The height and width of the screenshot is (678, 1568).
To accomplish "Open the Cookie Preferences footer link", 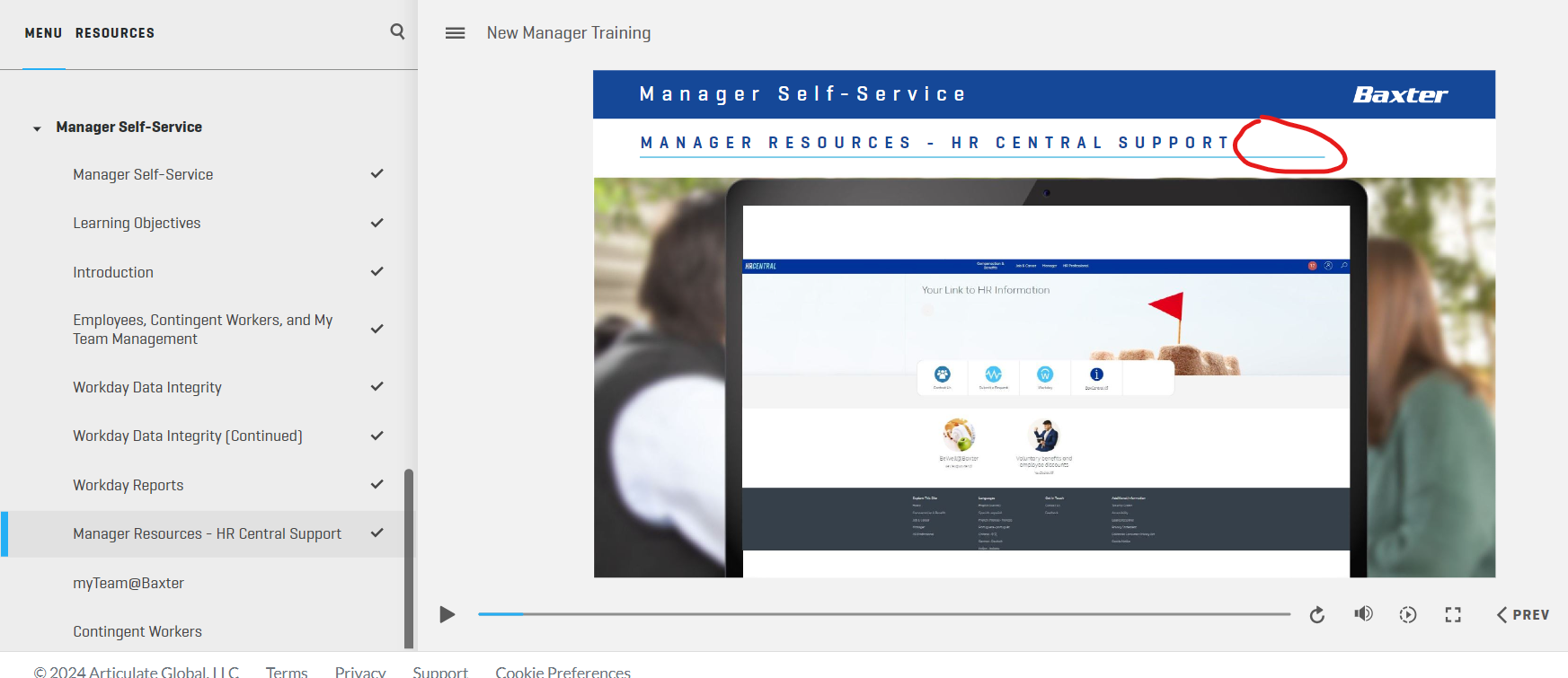I will (563, 672).
